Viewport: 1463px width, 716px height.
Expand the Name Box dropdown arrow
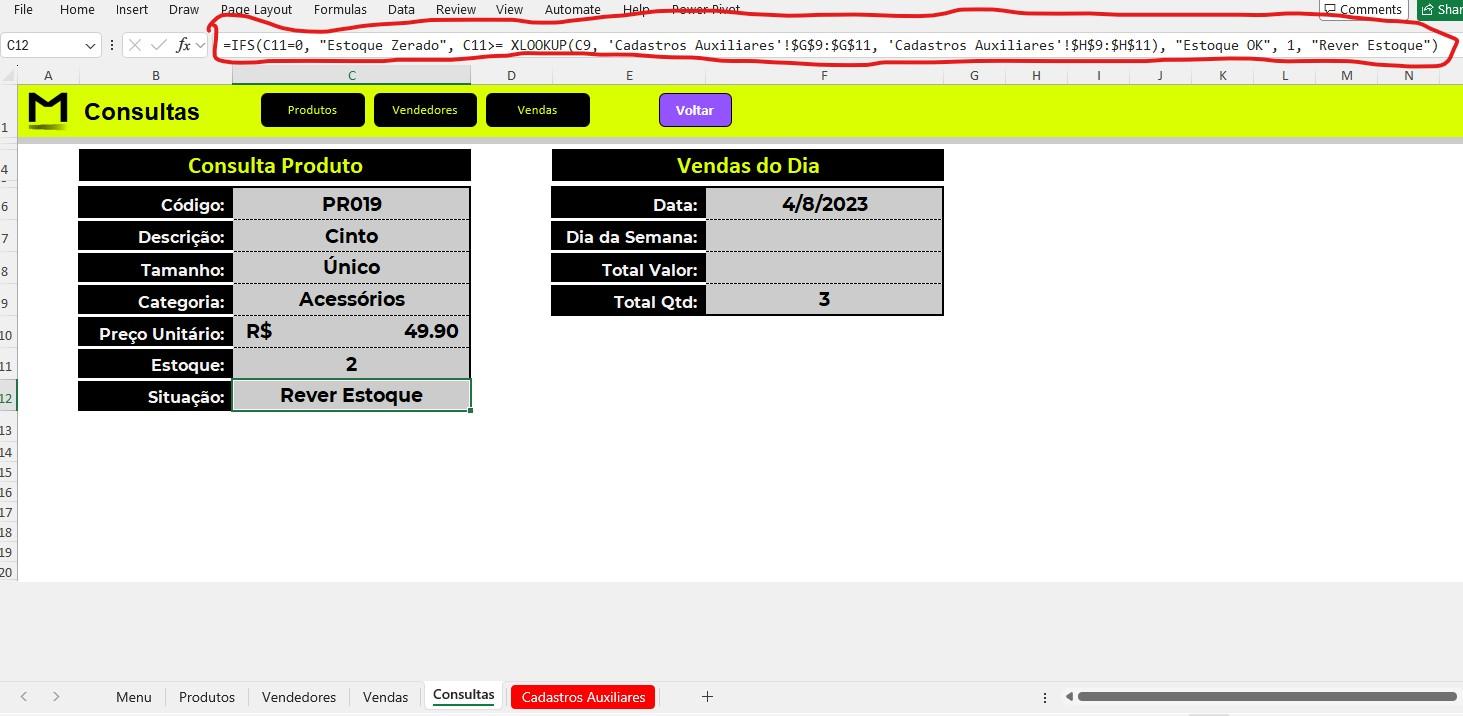[x=91, y=45]
